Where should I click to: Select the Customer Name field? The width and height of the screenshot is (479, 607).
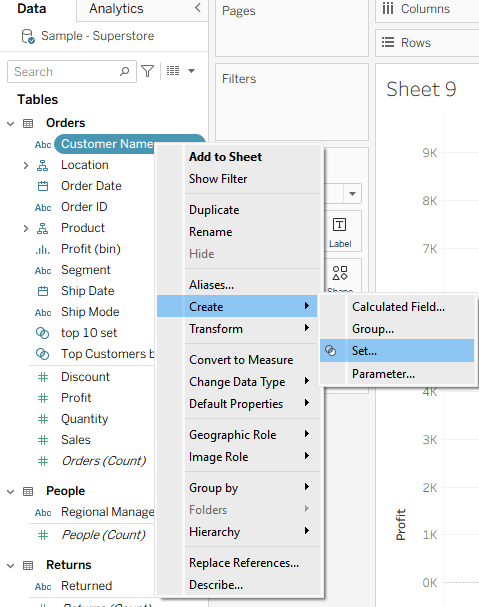(106, 144)
